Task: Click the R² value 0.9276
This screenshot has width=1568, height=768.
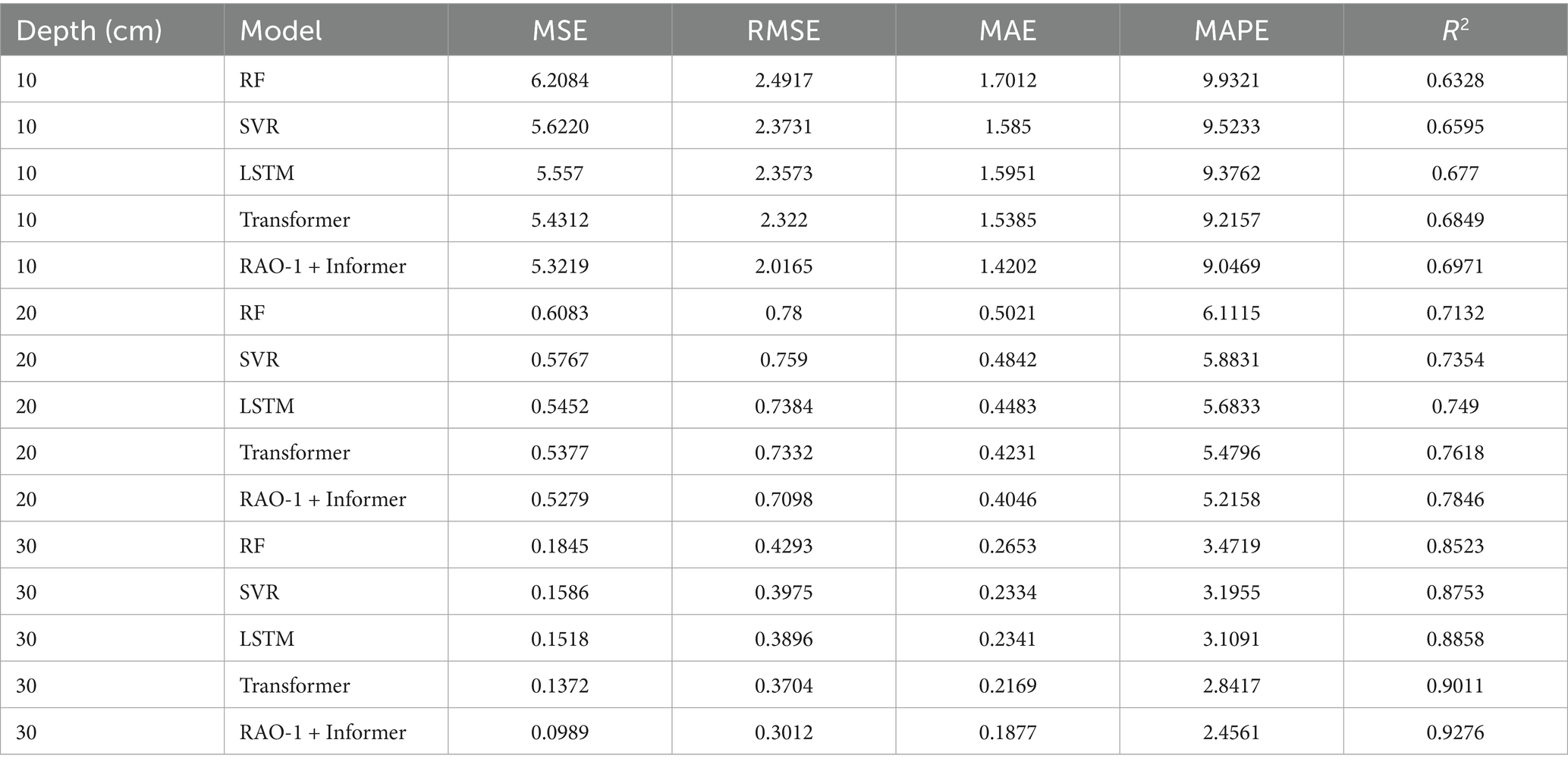Action: coord(1455,732)
